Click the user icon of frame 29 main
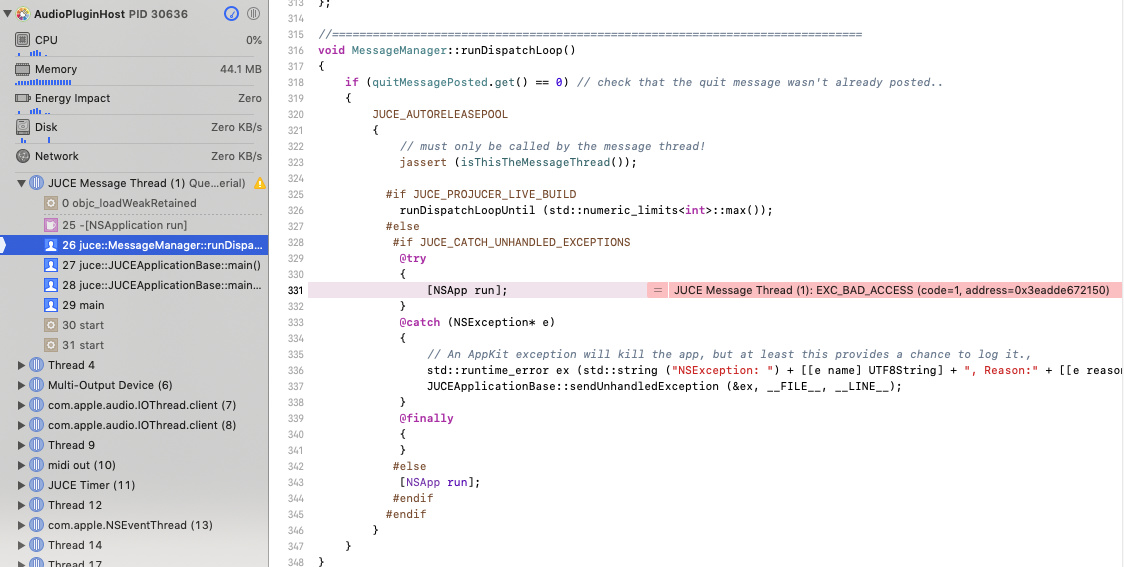 pos(51,305)
